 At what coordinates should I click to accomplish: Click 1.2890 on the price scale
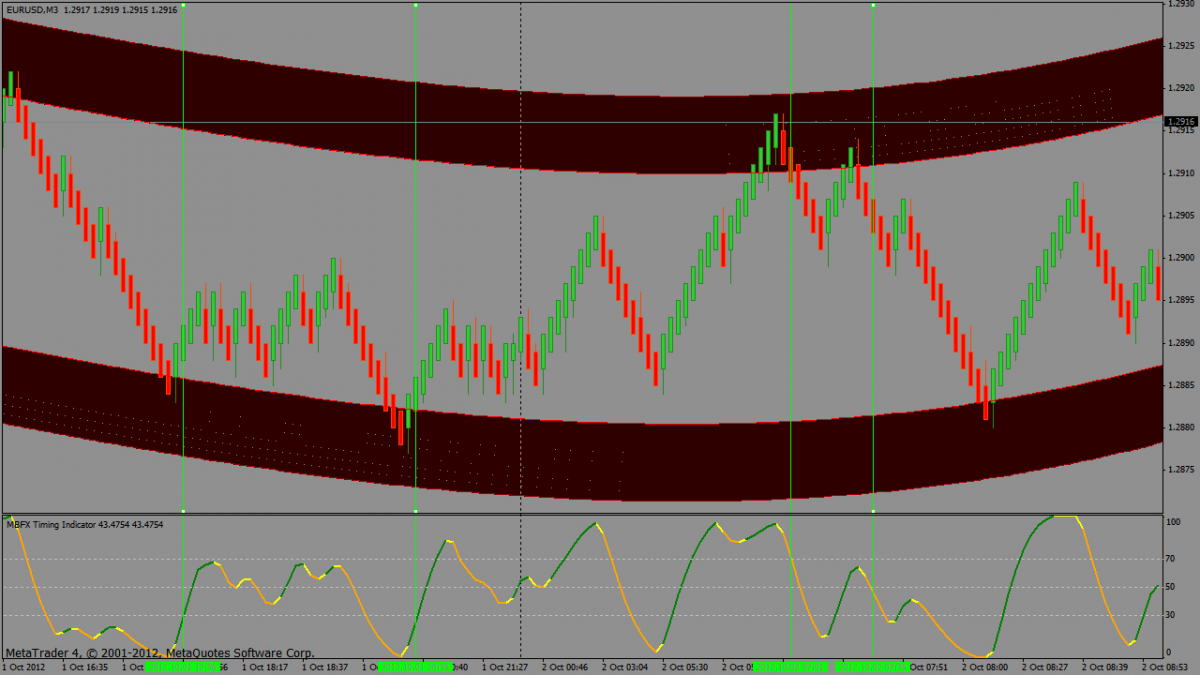(x=1182, y=343)
